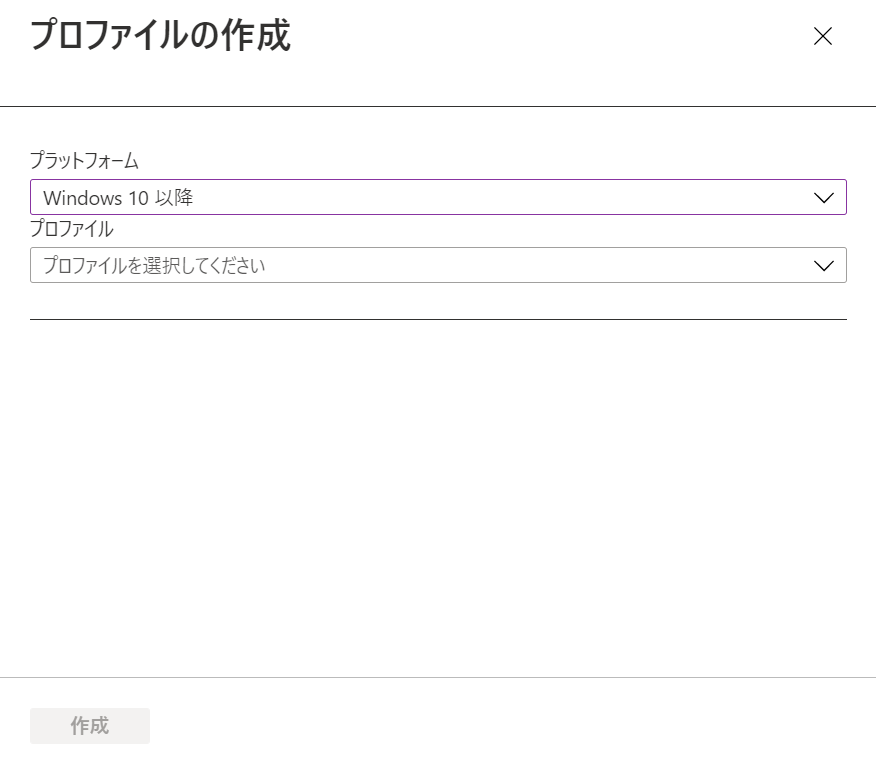Click the プロファイルを選択してください placeholder text
Viewport: 876px width, 774px height.
click(154, 265)
